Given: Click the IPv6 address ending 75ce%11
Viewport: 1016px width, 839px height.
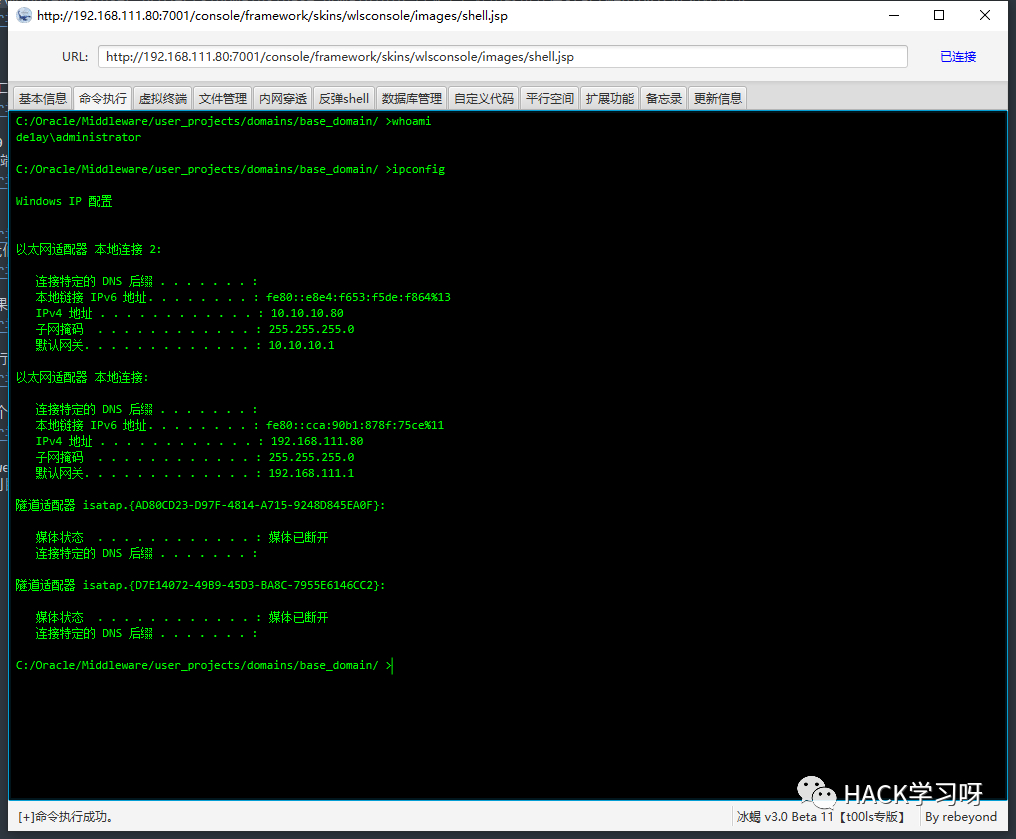Looking at the screenshot, I should (x=355, y=425).
